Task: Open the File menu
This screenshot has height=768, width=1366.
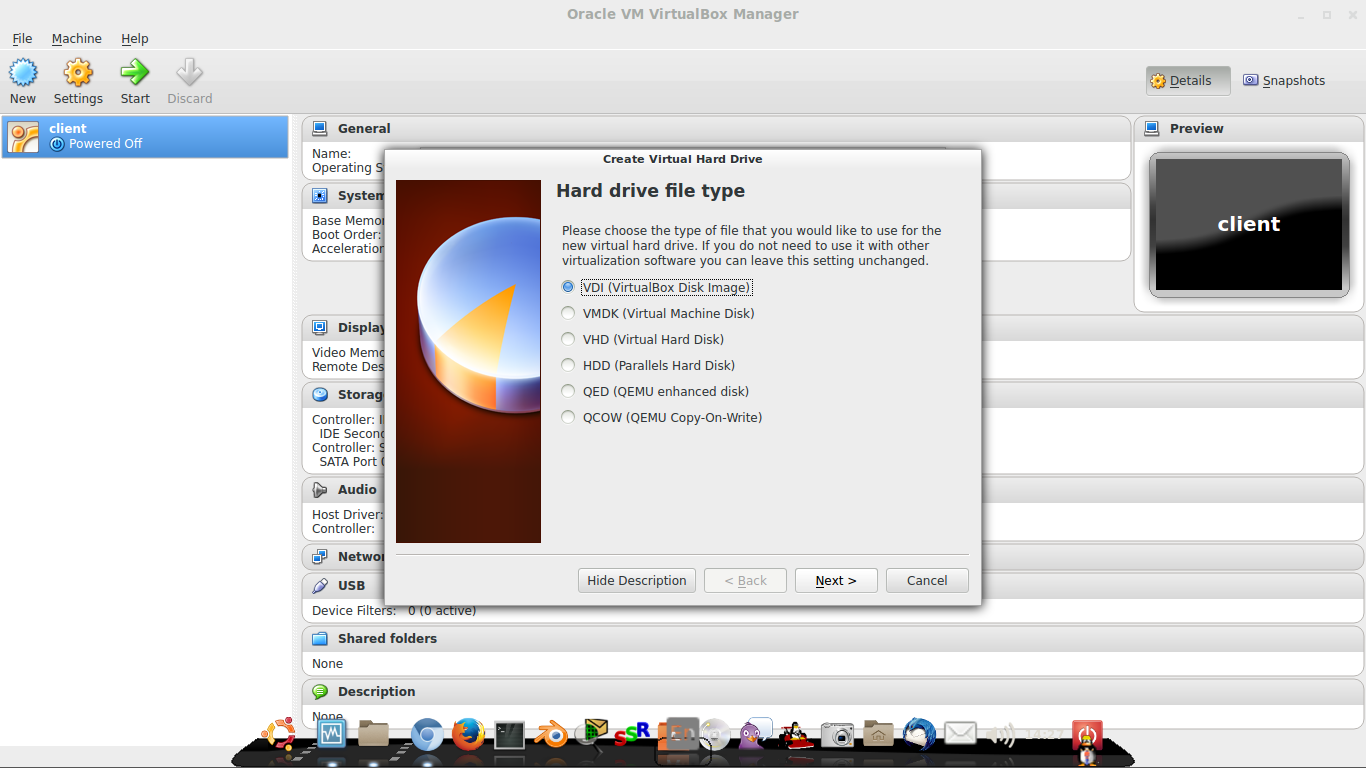Action: coord(22,38)
